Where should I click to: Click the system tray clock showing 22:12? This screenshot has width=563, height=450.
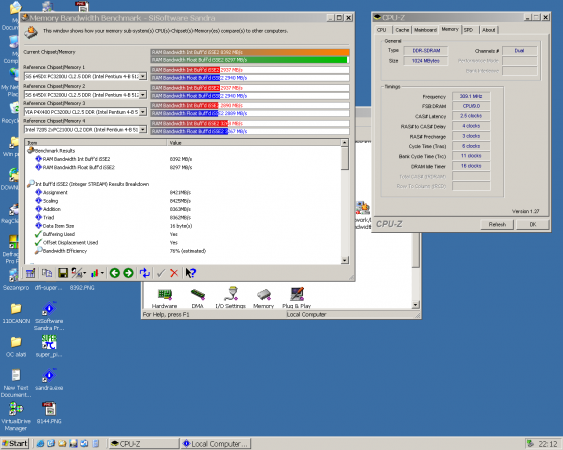pos(548,444)
